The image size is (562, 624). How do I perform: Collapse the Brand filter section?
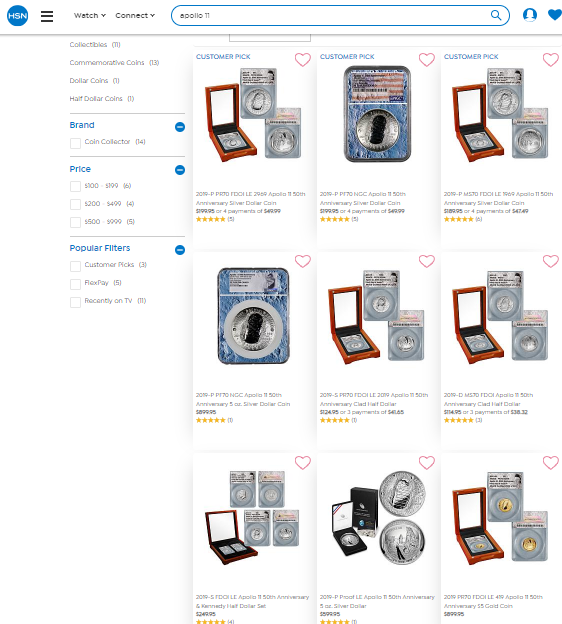pos(180,127)
